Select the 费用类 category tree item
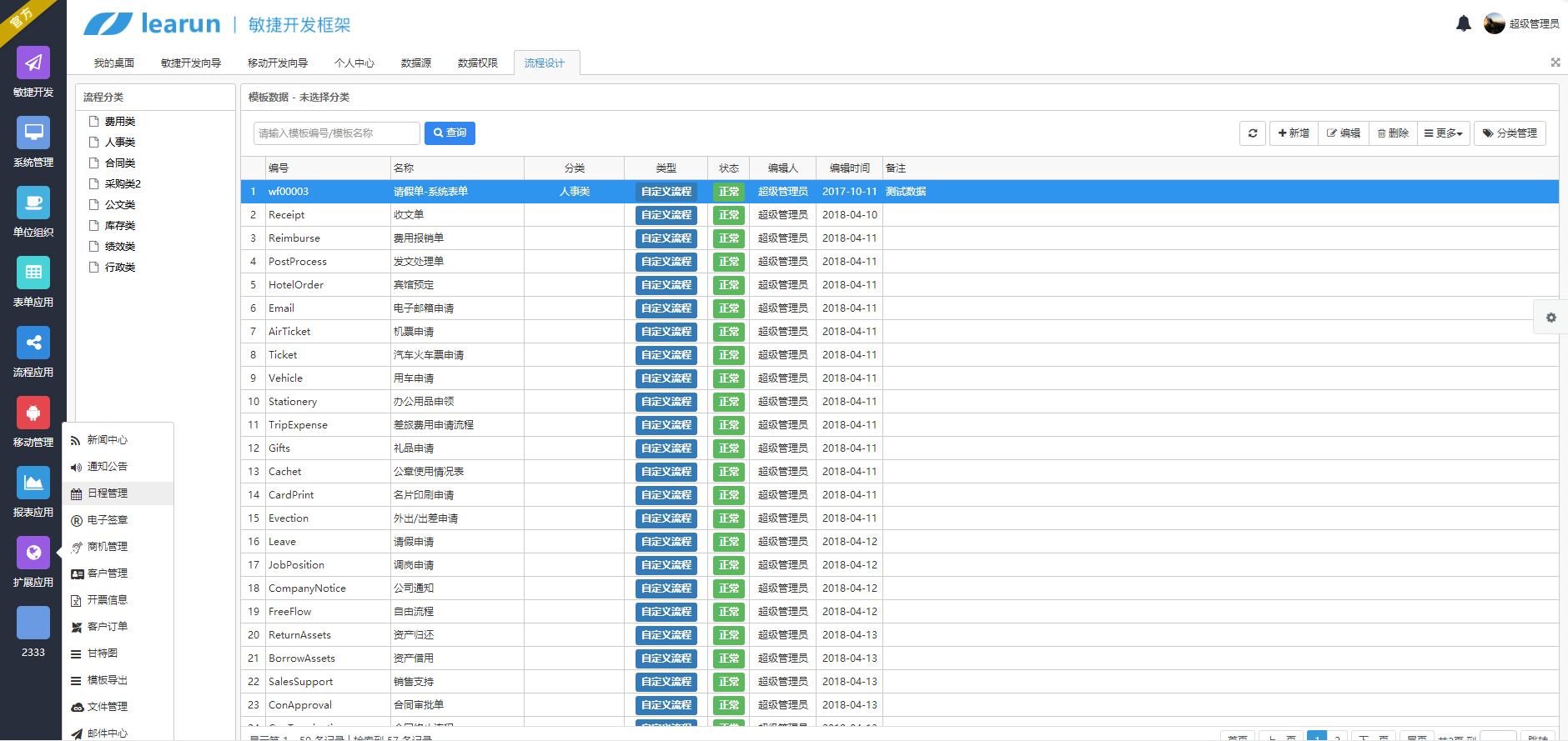Image resolution: width=1568 pixels, height=741 pixels. point(120,122)
